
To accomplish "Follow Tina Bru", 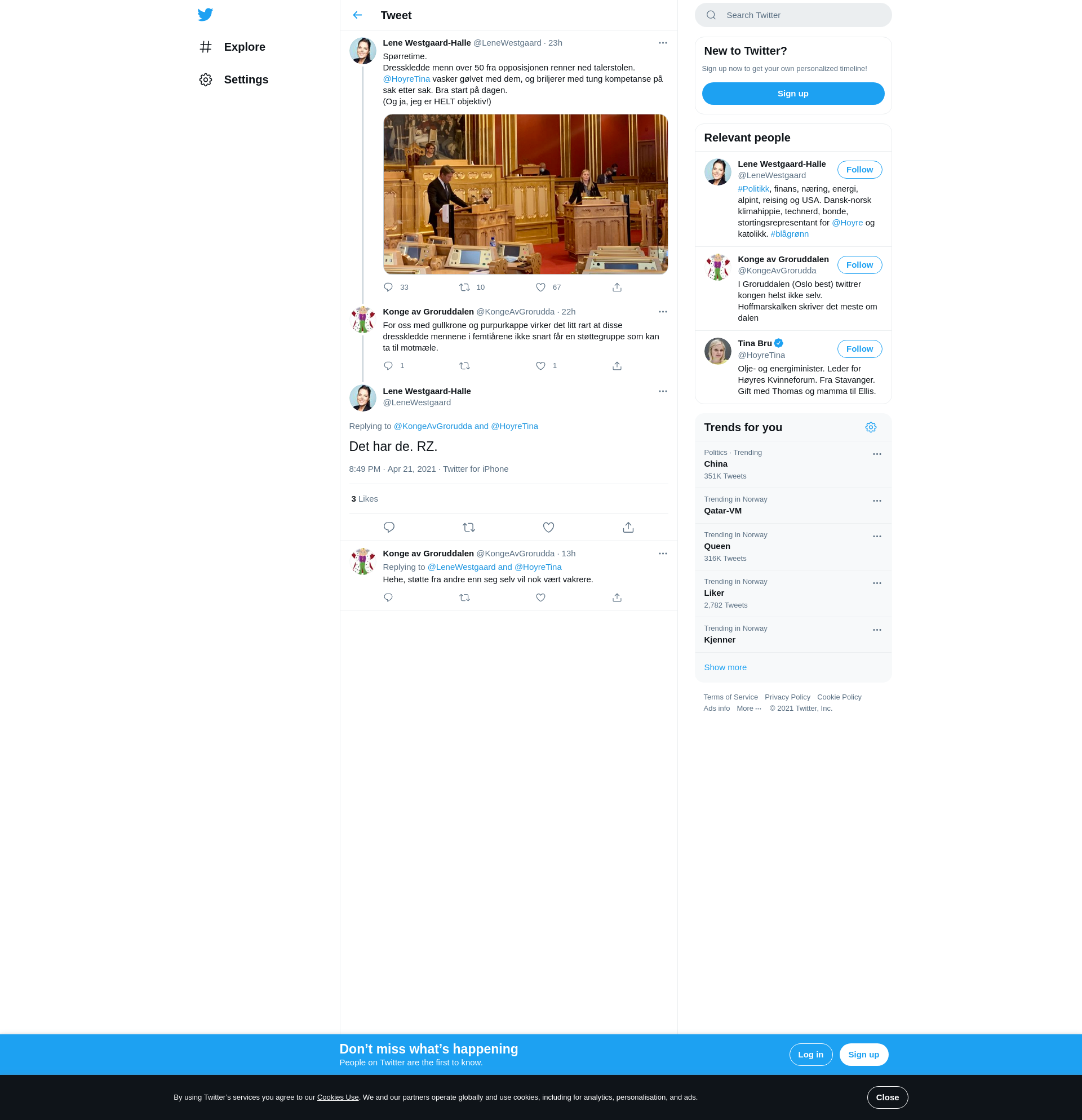I will point(859,348).
